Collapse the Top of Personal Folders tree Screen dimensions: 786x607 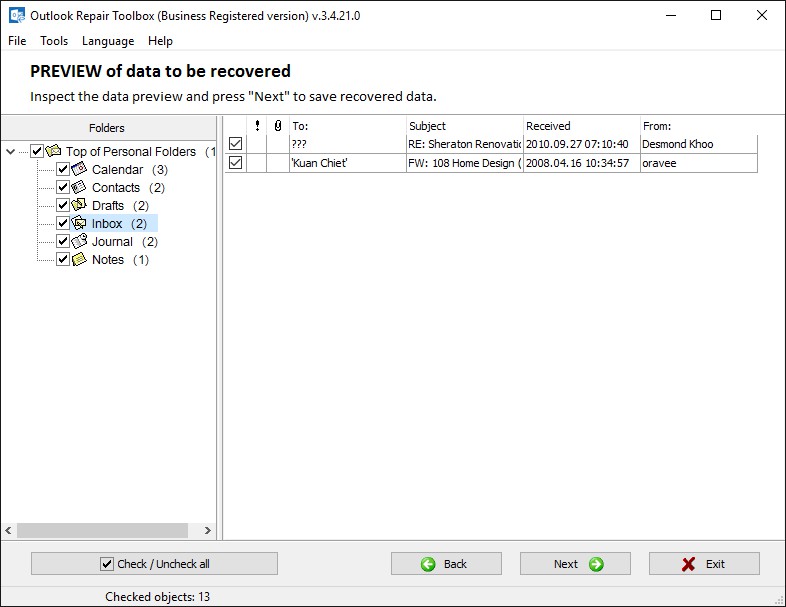(11, 152)
